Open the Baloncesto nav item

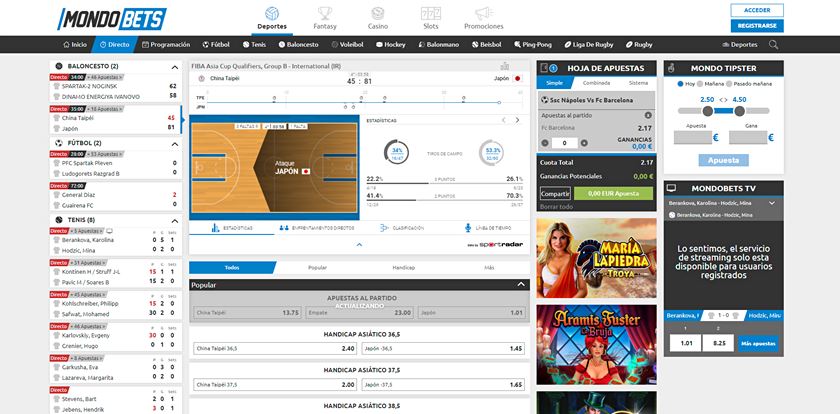298,45
